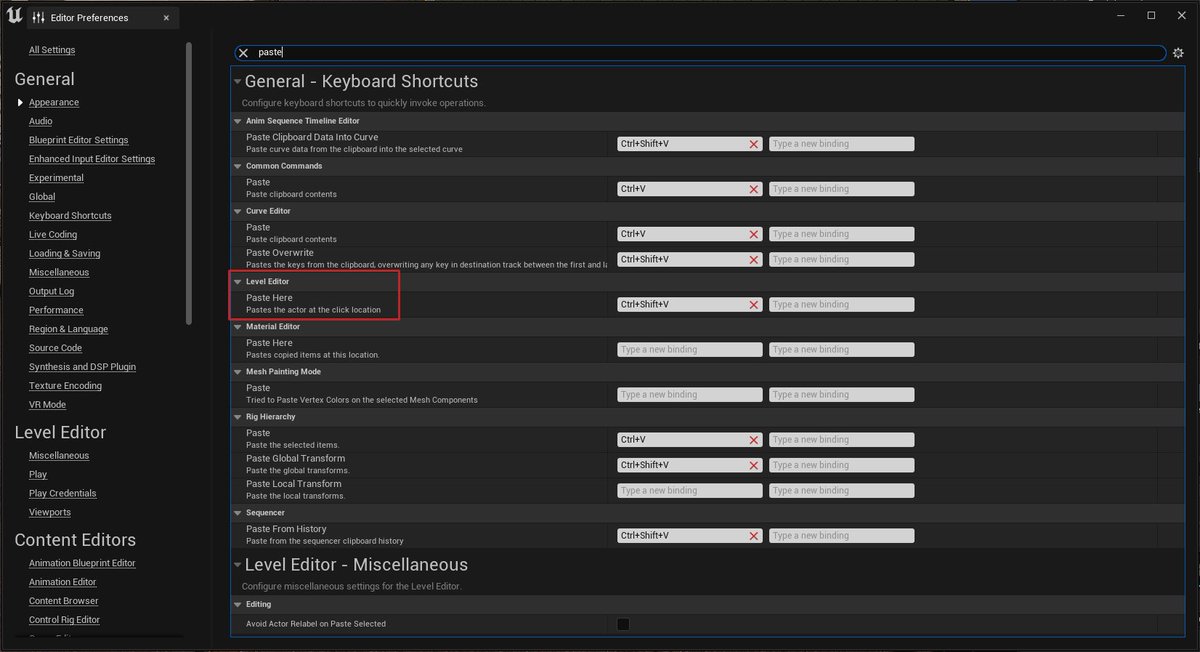Remove the Curve Editor Paste Overwrite binding
The height and width of the screenshot is (652, 1200).
(x=753, y=258)
